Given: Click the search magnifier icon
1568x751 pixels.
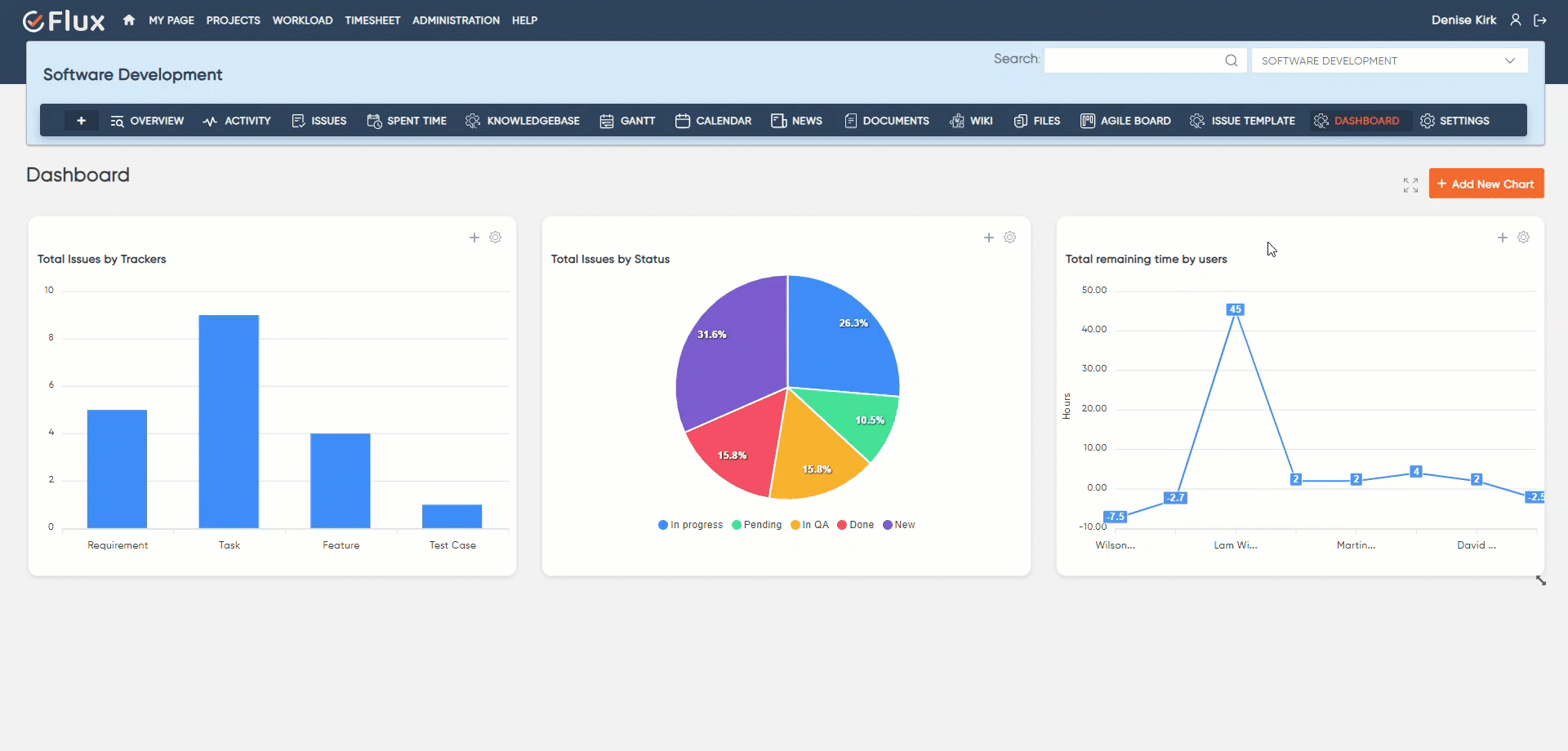Looking at the screenshot, I should click(x=1231, y=60).
